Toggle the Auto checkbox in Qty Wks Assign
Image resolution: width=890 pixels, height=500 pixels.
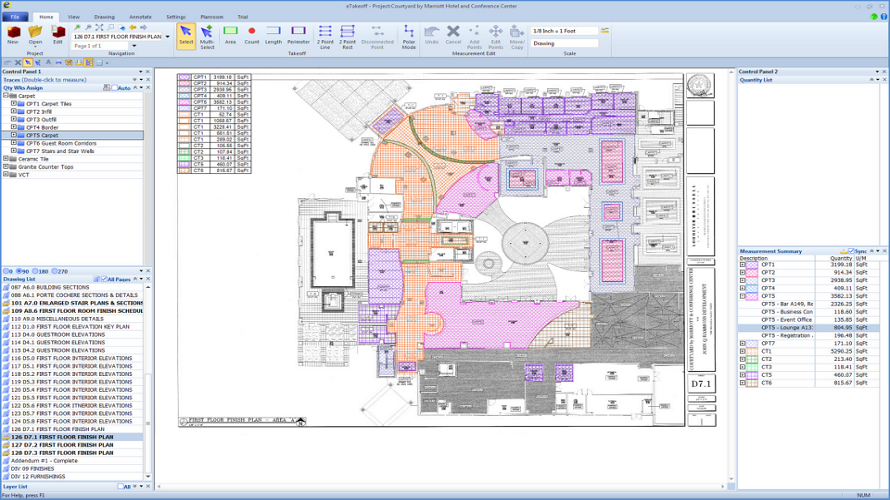pyautogui.click(x=115, y=88)
